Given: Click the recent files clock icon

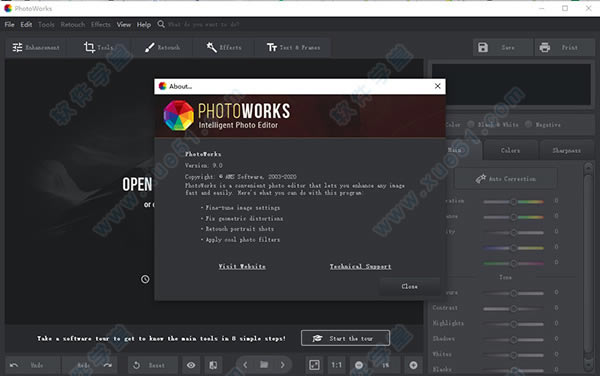Looking at the screenshot, I should (145, 279).
